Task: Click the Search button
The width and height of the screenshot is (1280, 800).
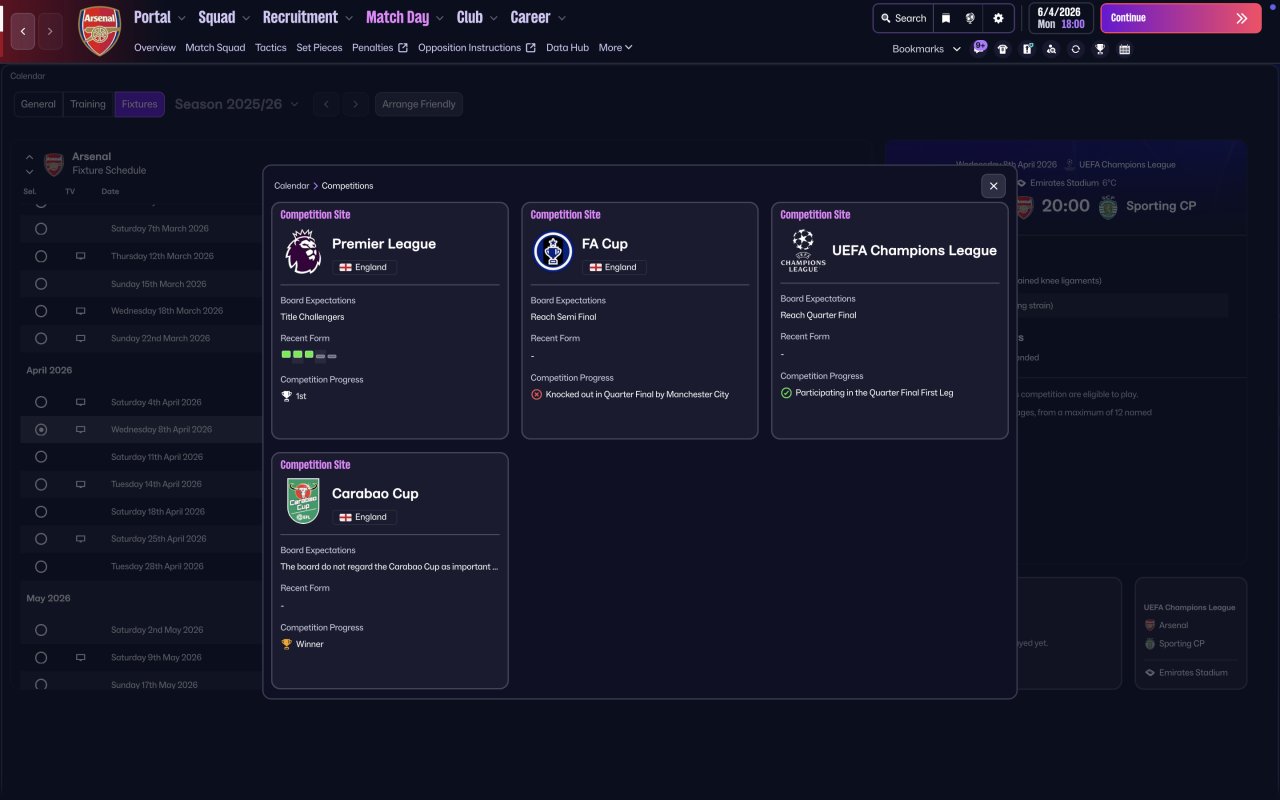Action: pos(904,18)
